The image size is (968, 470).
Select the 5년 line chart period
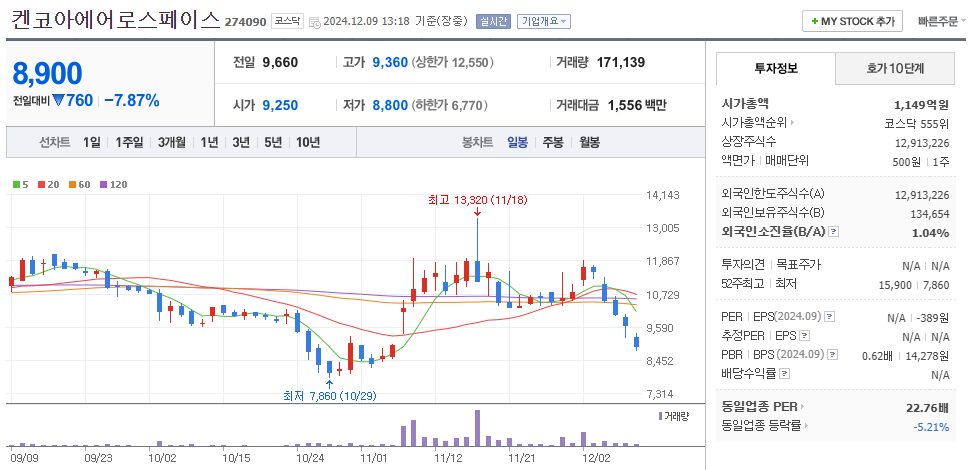coord(273,142)
